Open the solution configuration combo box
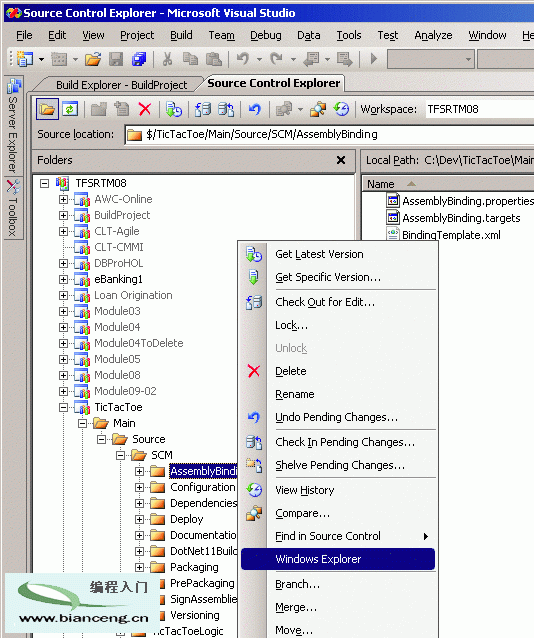Image resolution: width=534 pixels, height=638 pixels. coord(431,59)
